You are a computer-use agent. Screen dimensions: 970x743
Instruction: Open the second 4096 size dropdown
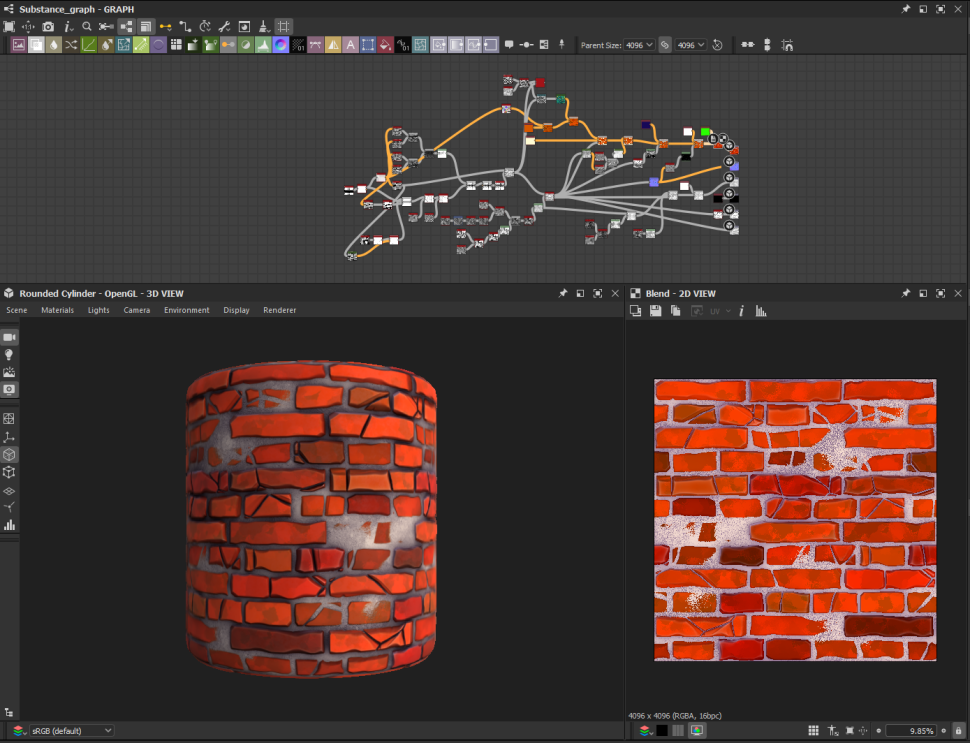690,45
